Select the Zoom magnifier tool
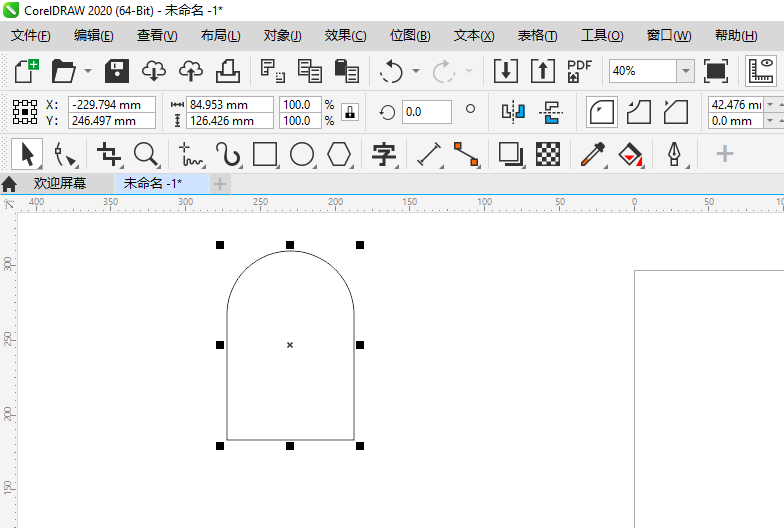784x528 pixels. (x=147, y=155)
